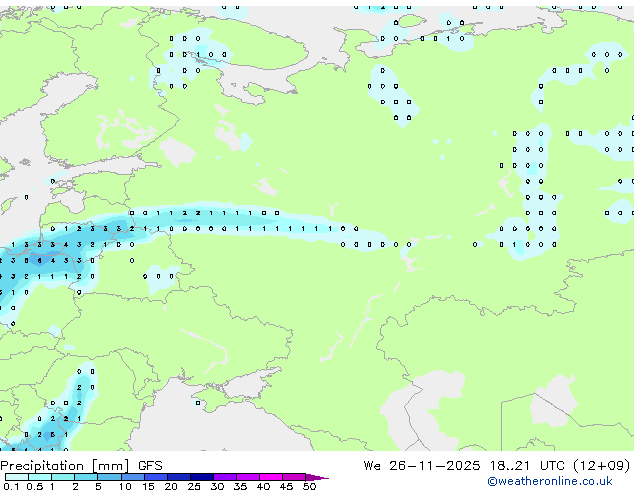Select the 20 mm dark blue legend swatch
634x490 pixels.
tap(179, 477)
